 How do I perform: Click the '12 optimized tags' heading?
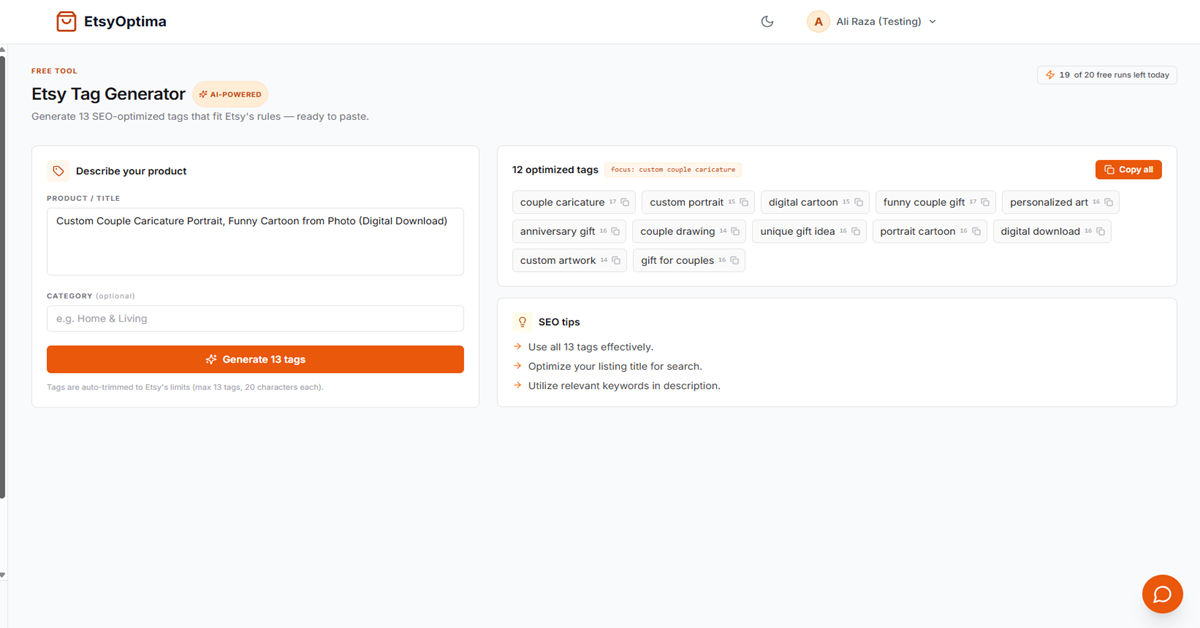click(555, 170)
